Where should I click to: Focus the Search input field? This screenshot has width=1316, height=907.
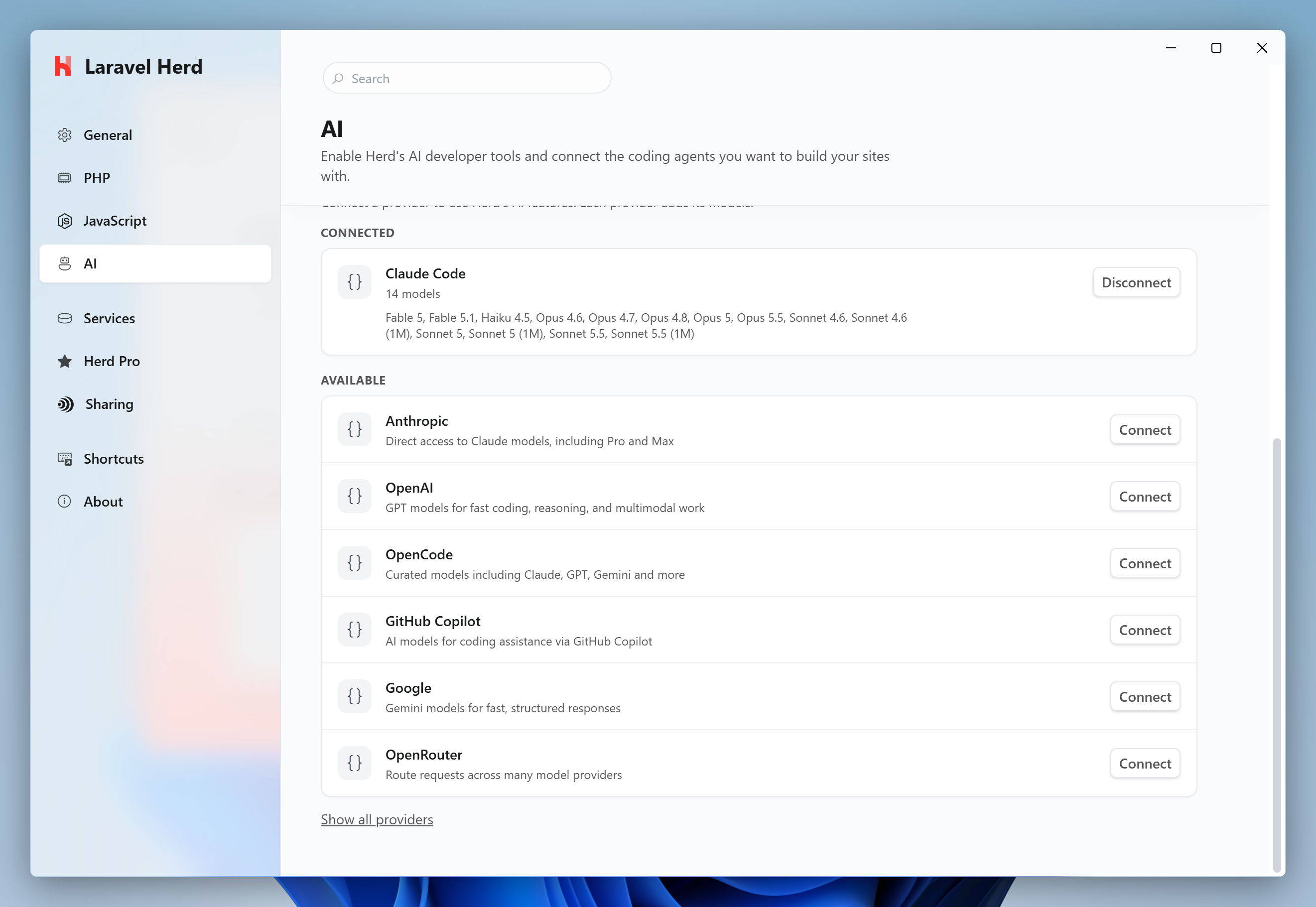(x=467, y=78)
